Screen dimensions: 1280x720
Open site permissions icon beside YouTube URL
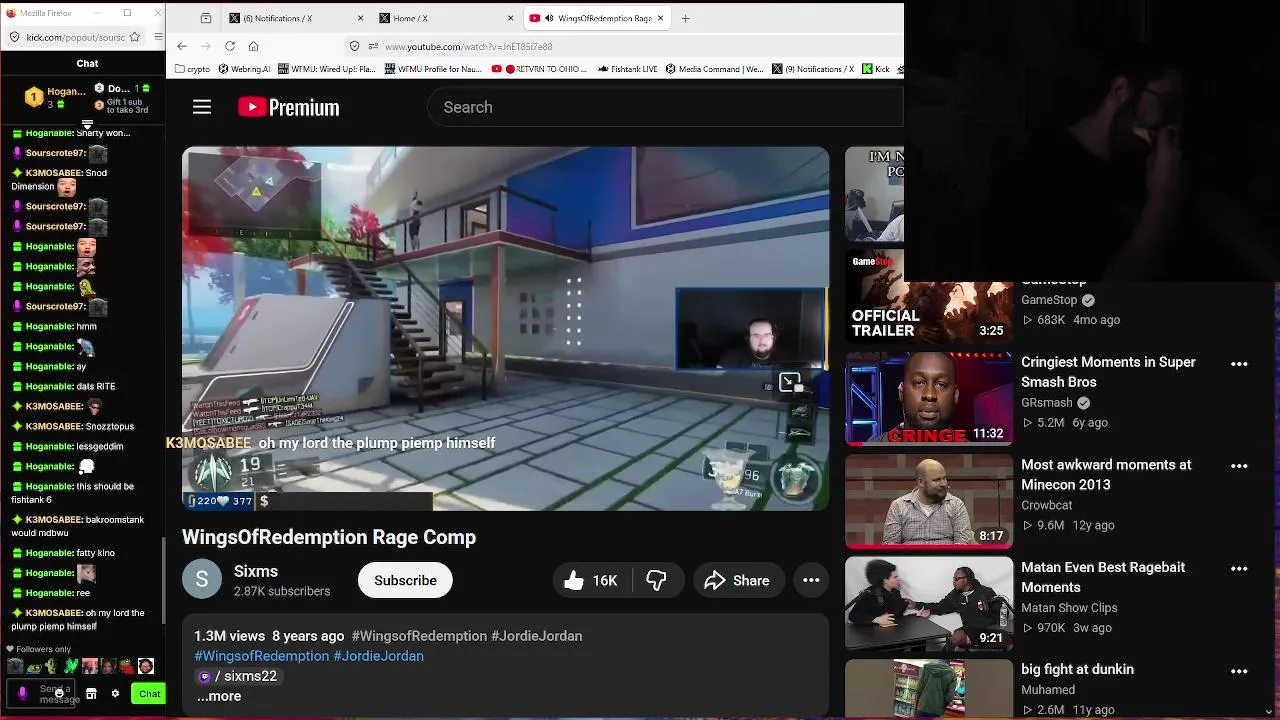[373, 46]
